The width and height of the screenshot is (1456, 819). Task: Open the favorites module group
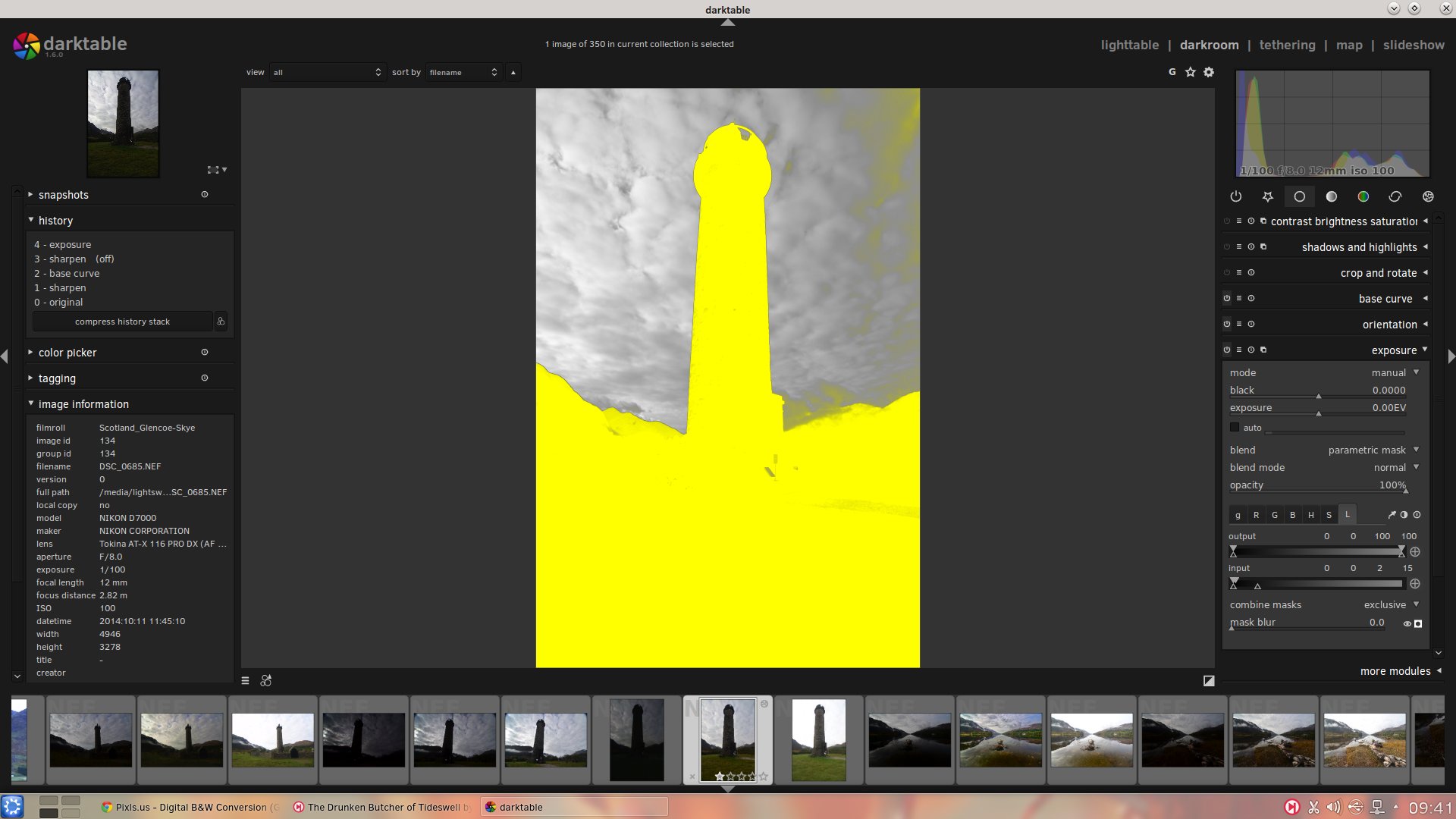(1268, 196)
